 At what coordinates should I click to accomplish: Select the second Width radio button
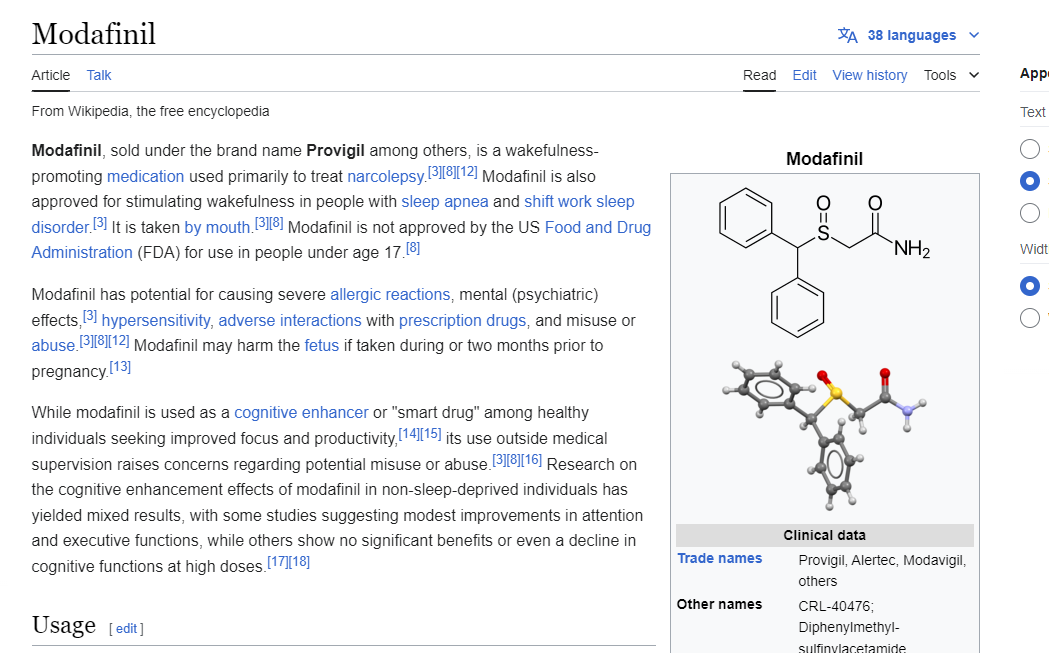(1030, 318)
